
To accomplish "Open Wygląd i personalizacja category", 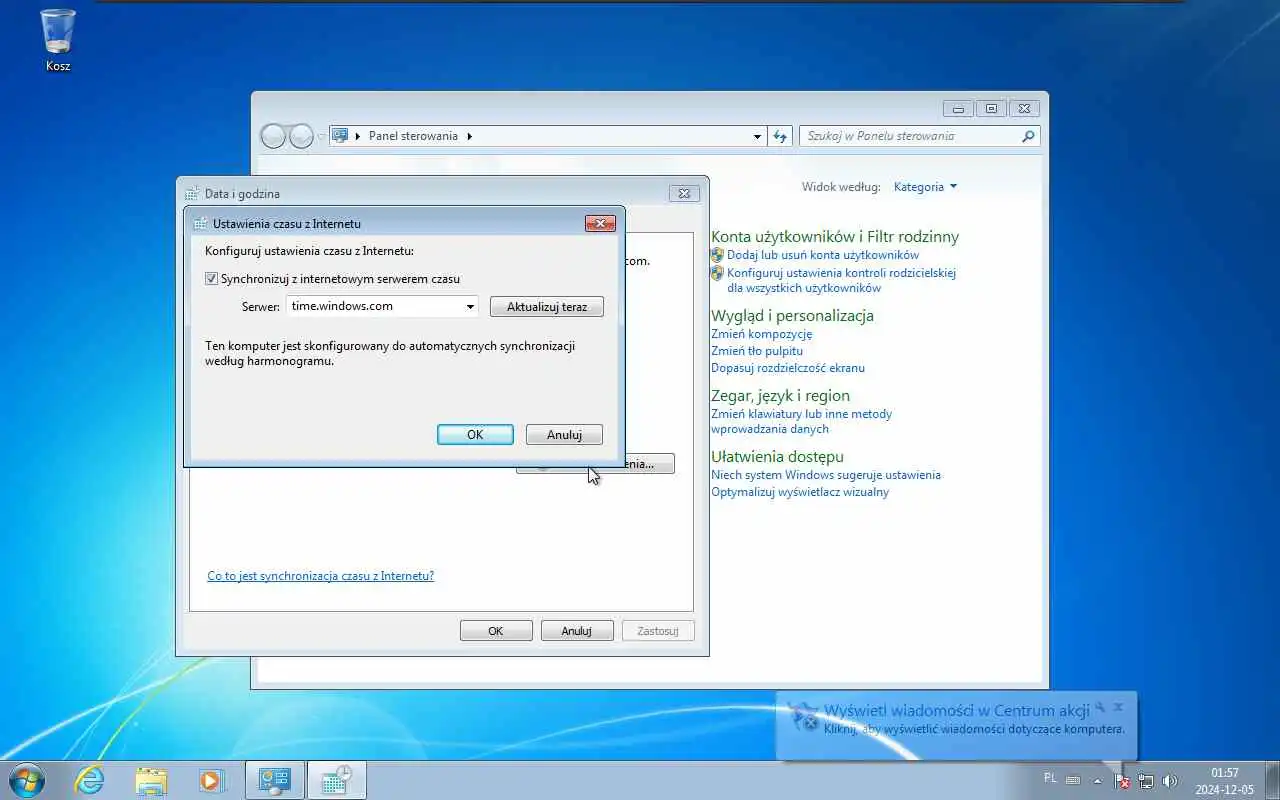I will [792, 316].
